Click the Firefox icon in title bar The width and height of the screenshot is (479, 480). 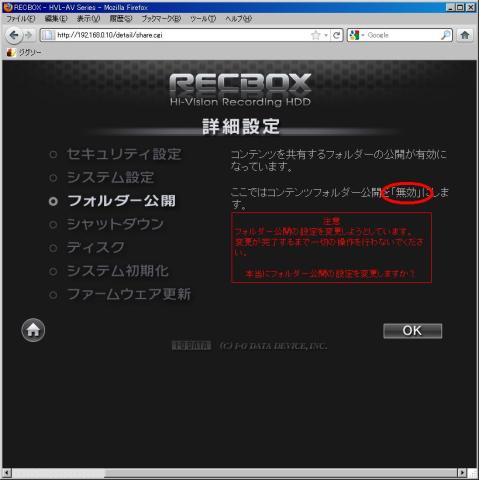8,7
